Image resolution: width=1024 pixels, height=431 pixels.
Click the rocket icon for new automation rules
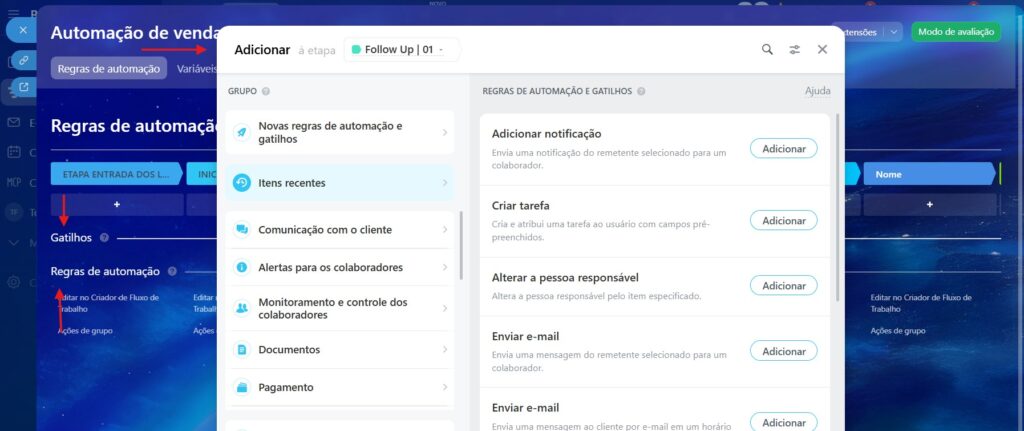(242, 133)
